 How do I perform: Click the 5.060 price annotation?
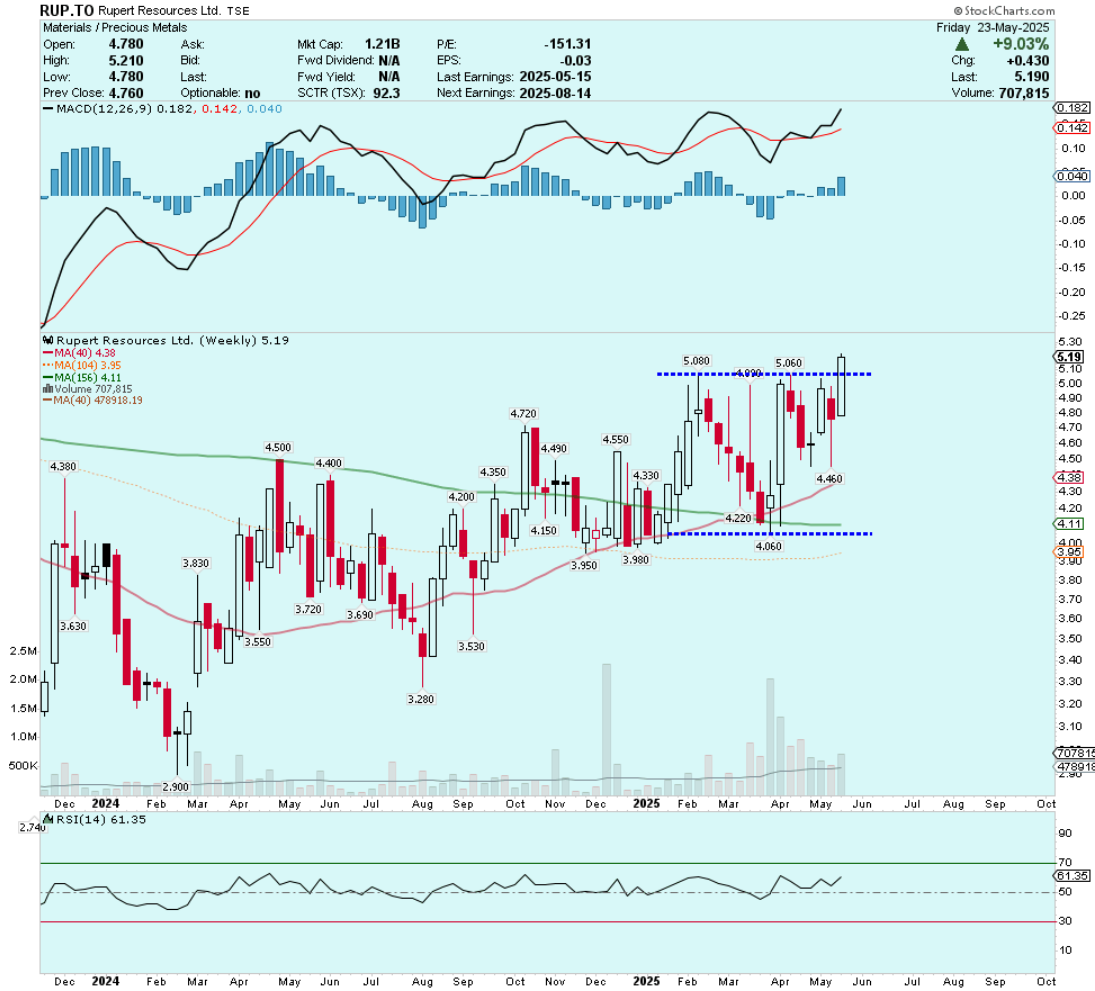[789, 363]
